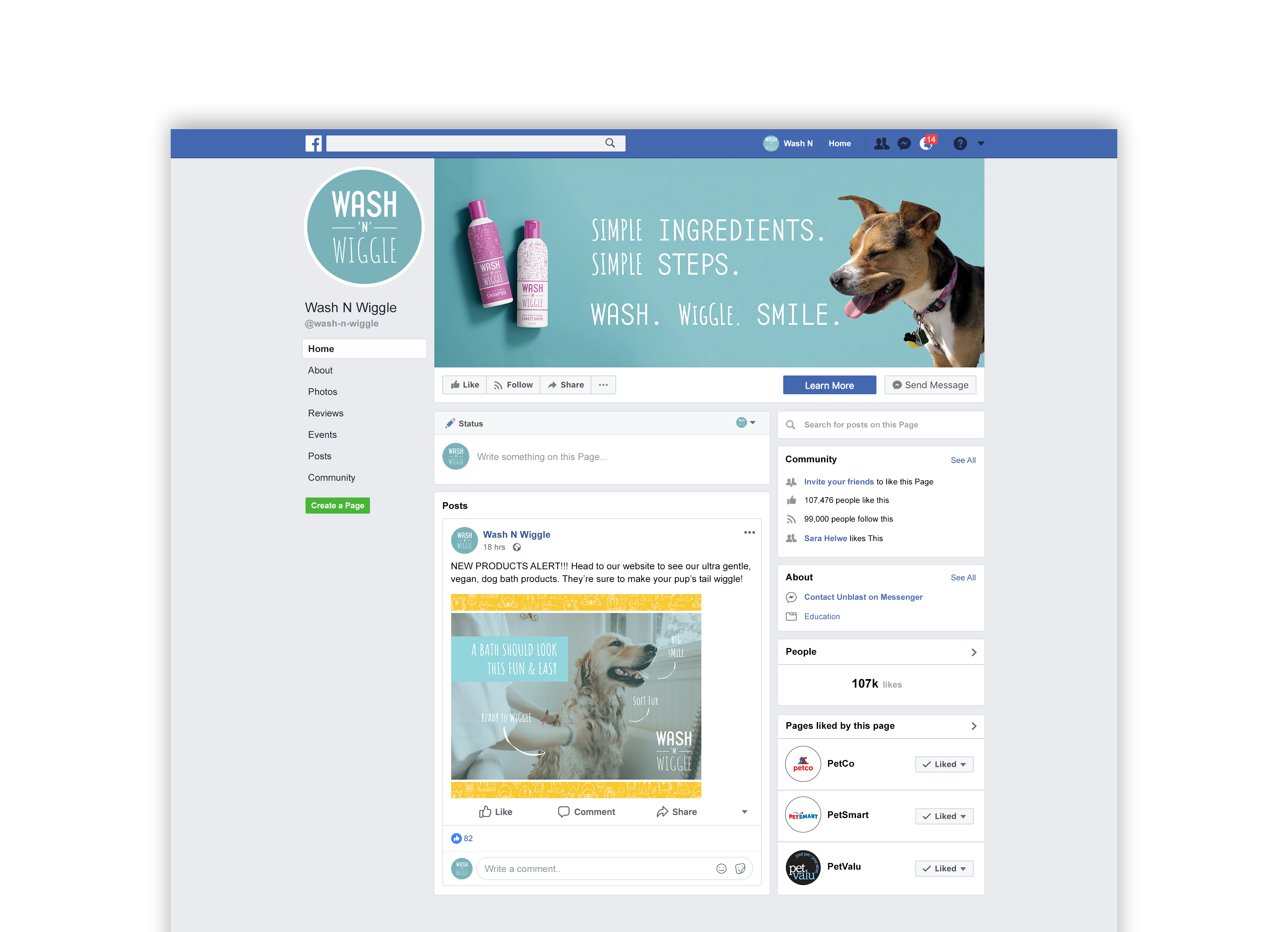The image size is (1288, 932).
Task: Click Invite your friends link
Action: [x=839, y=482]
